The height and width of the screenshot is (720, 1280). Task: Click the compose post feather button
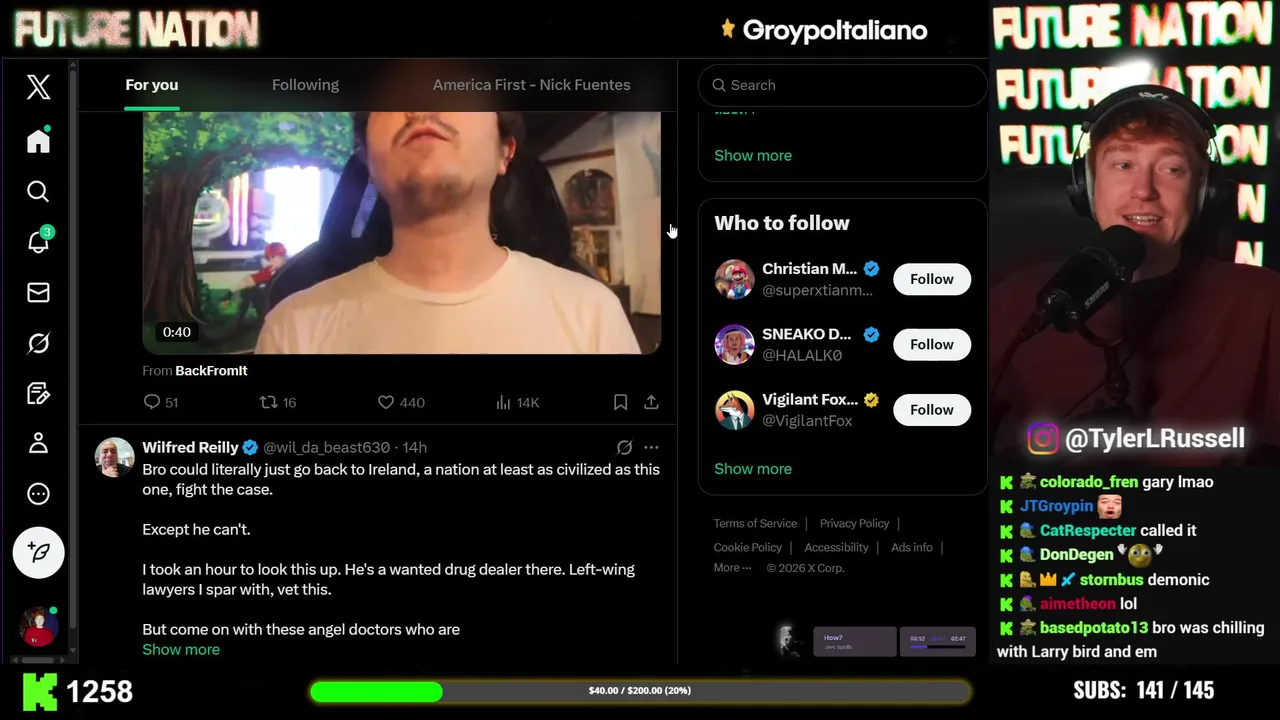pos(38,552)
